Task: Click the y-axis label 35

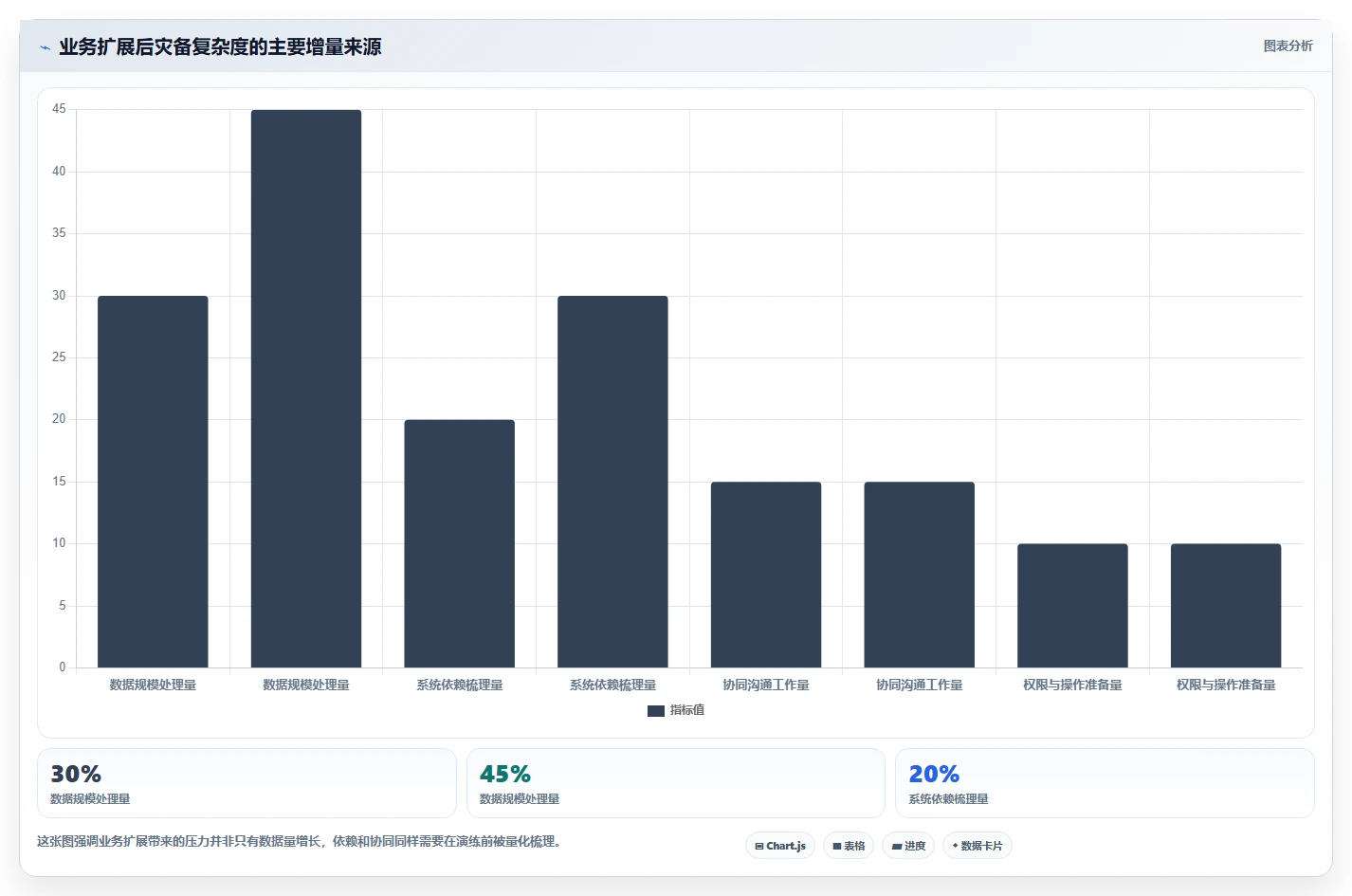Action: (x=59, y=233)
